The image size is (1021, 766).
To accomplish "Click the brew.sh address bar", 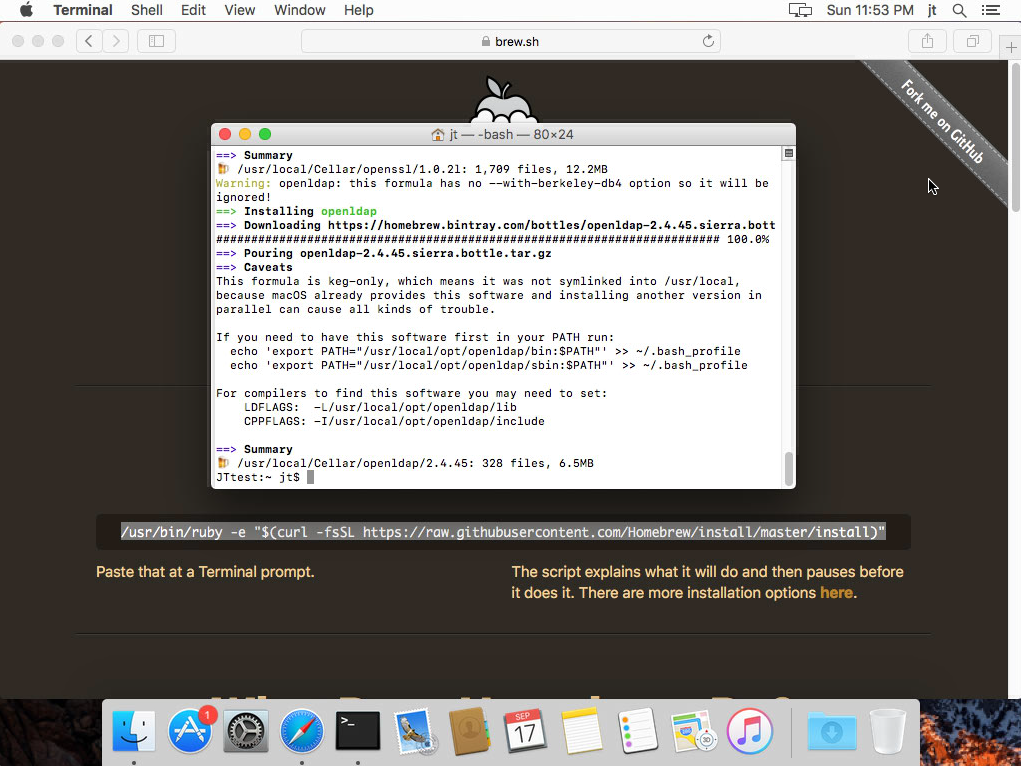I will click(x=510, y=41).
